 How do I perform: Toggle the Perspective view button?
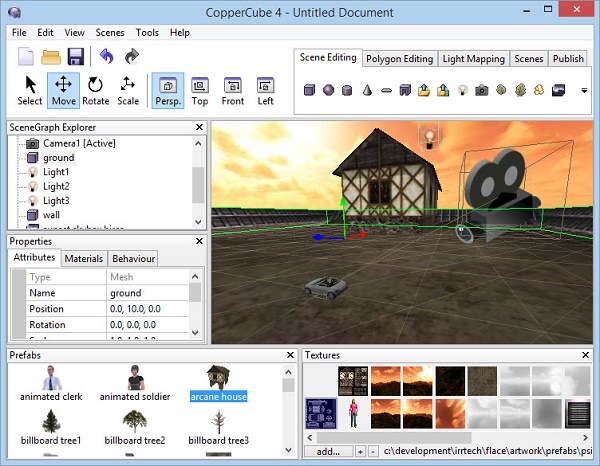(x=166, y=90)
